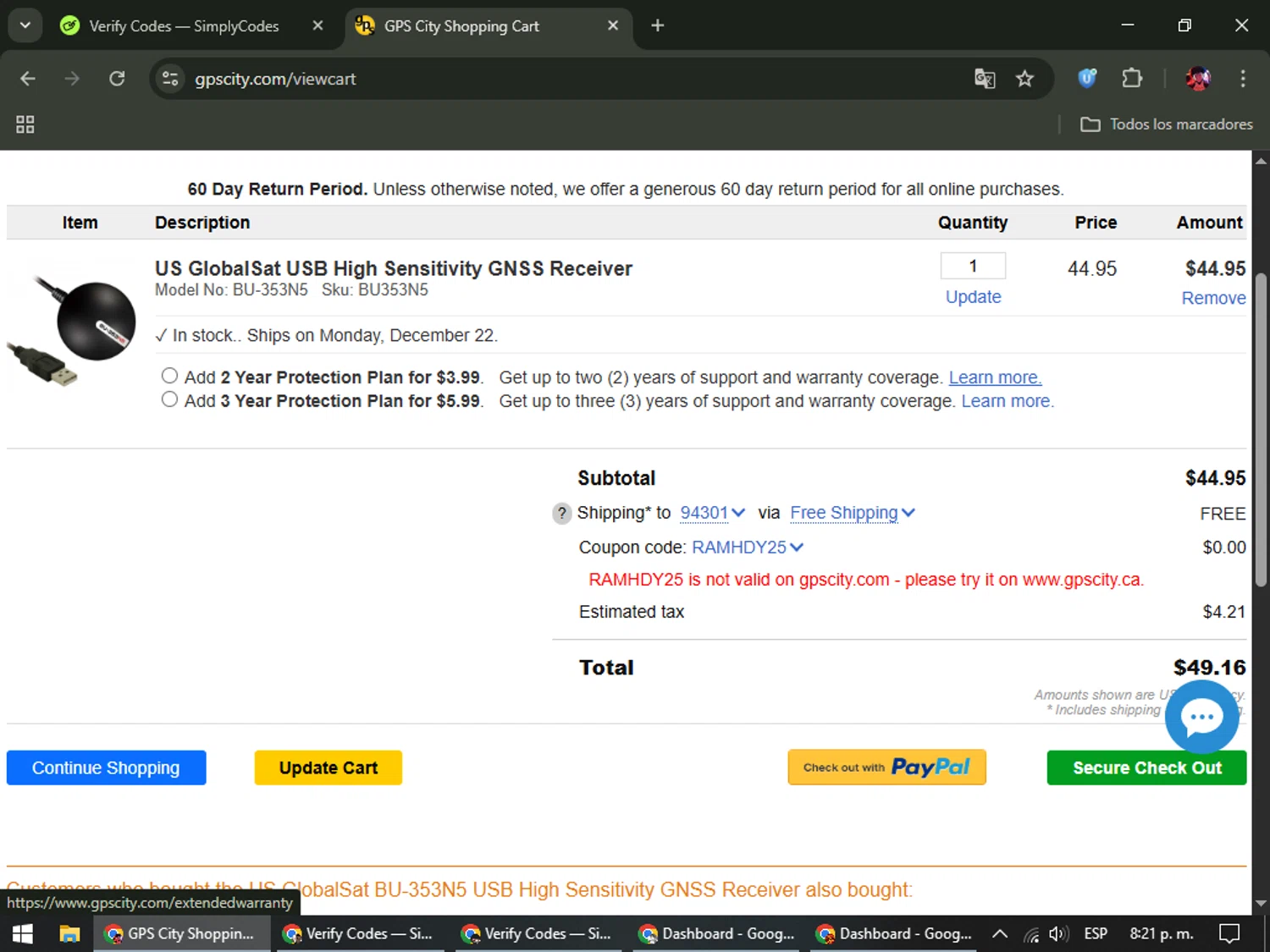This screenshot has width=1270, height=952.
Task: Click the page vertical scrollbar
Action: tap(1261, 430)
